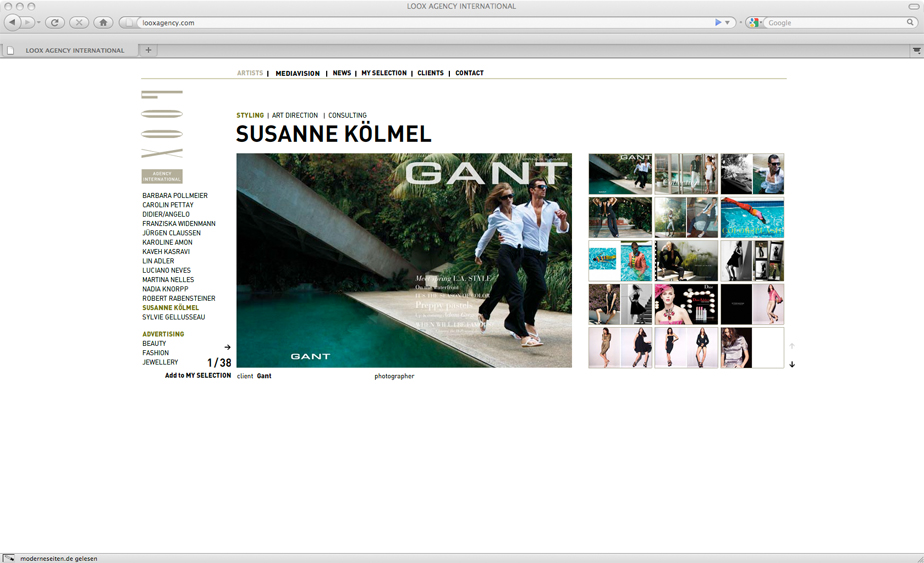Open the MEDIAVISION menu item
Image resolution: width=924 pixels, height=563 pixels.
tap(297, 73)
